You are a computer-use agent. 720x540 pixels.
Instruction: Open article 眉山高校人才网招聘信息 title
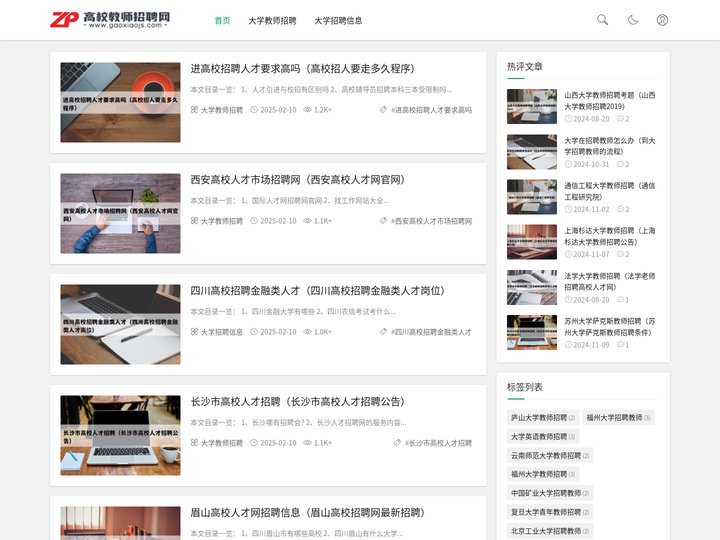[308, 513]
